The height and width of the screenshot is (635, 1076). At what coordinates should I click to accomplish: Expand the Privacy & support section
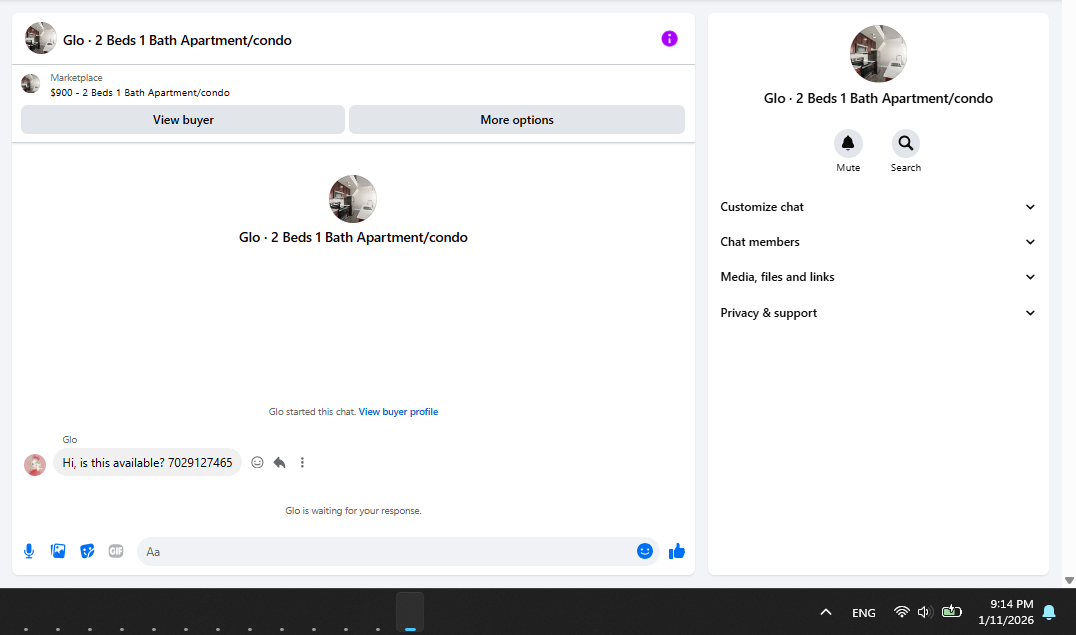click(x=878, y=312)
